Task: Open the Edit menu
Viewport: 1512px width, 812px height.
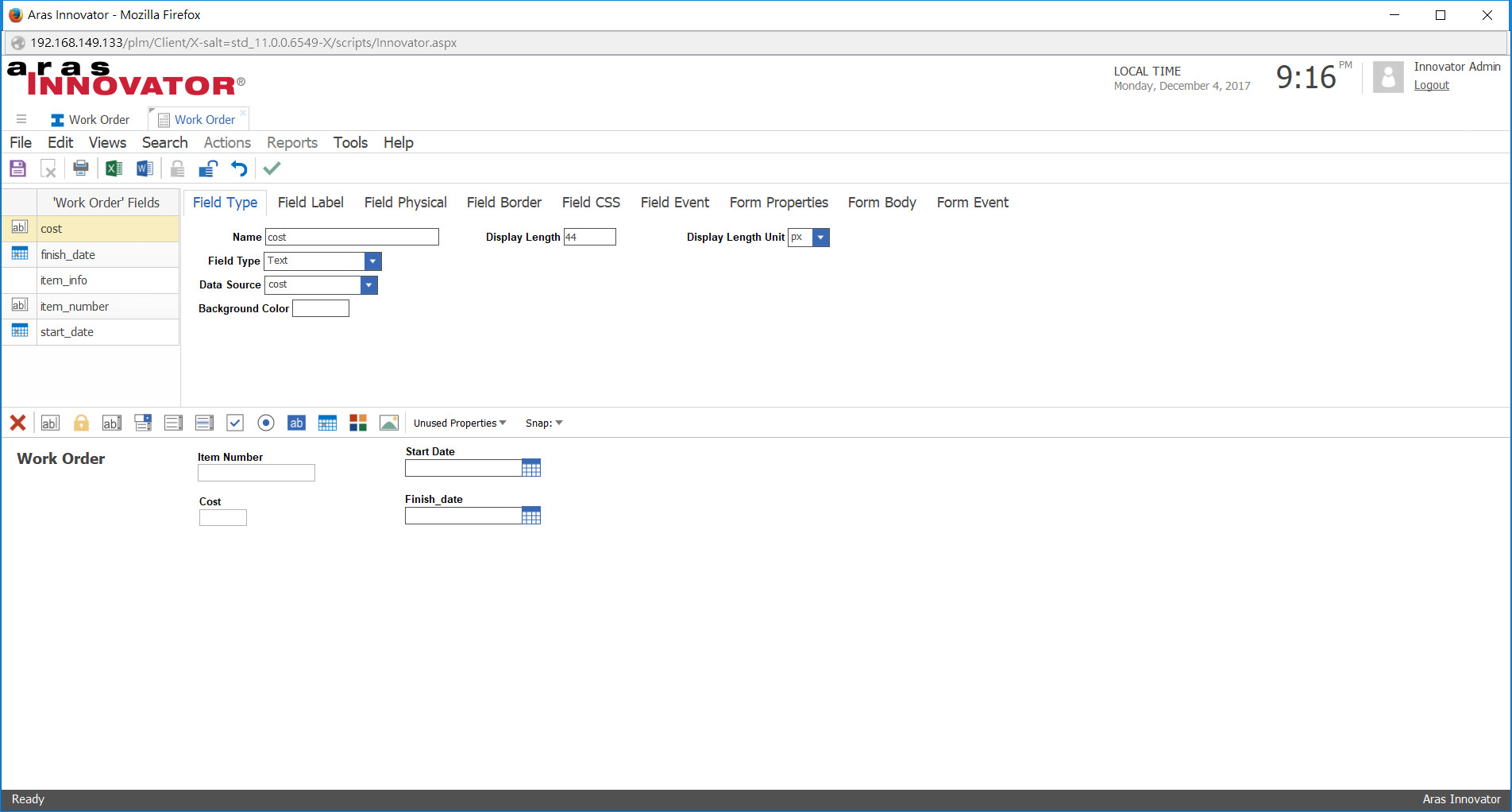Action: pos(60,142)
